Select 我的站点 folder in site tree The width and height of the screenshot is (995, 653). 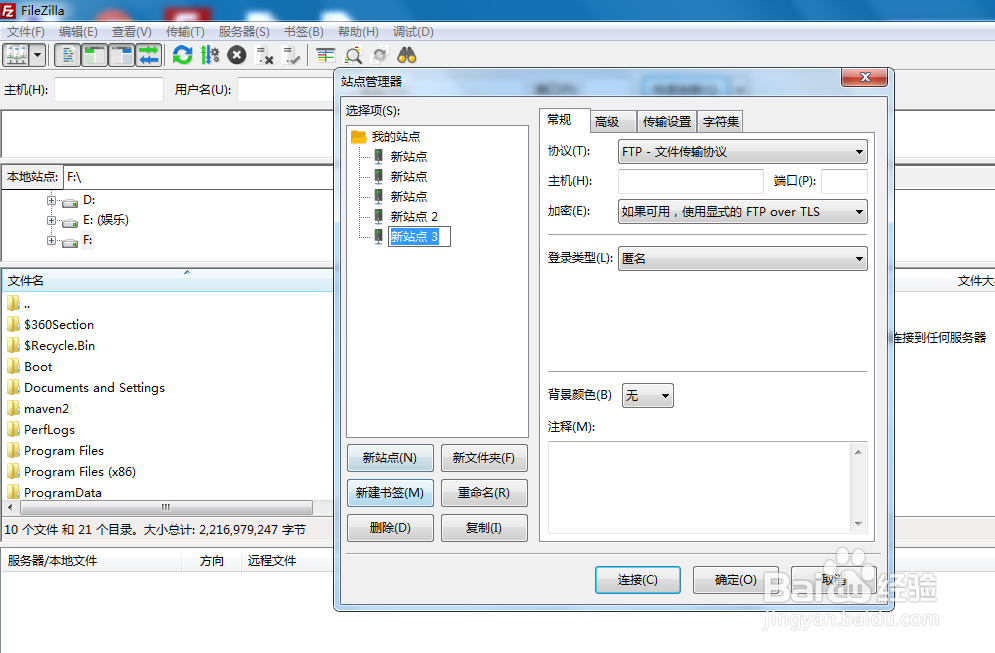[x=395, y=136]
